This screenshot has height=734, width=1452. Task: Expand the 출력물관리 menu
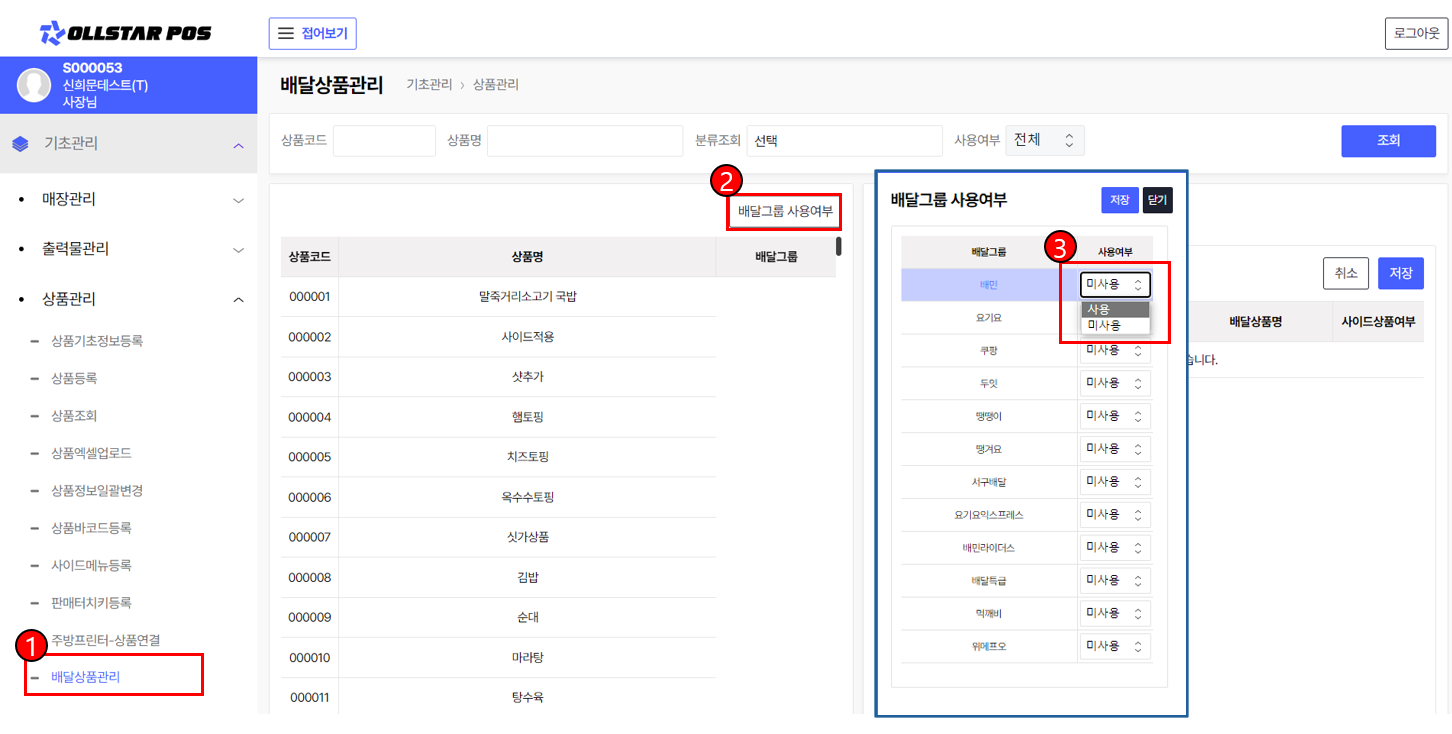point(238,249)
